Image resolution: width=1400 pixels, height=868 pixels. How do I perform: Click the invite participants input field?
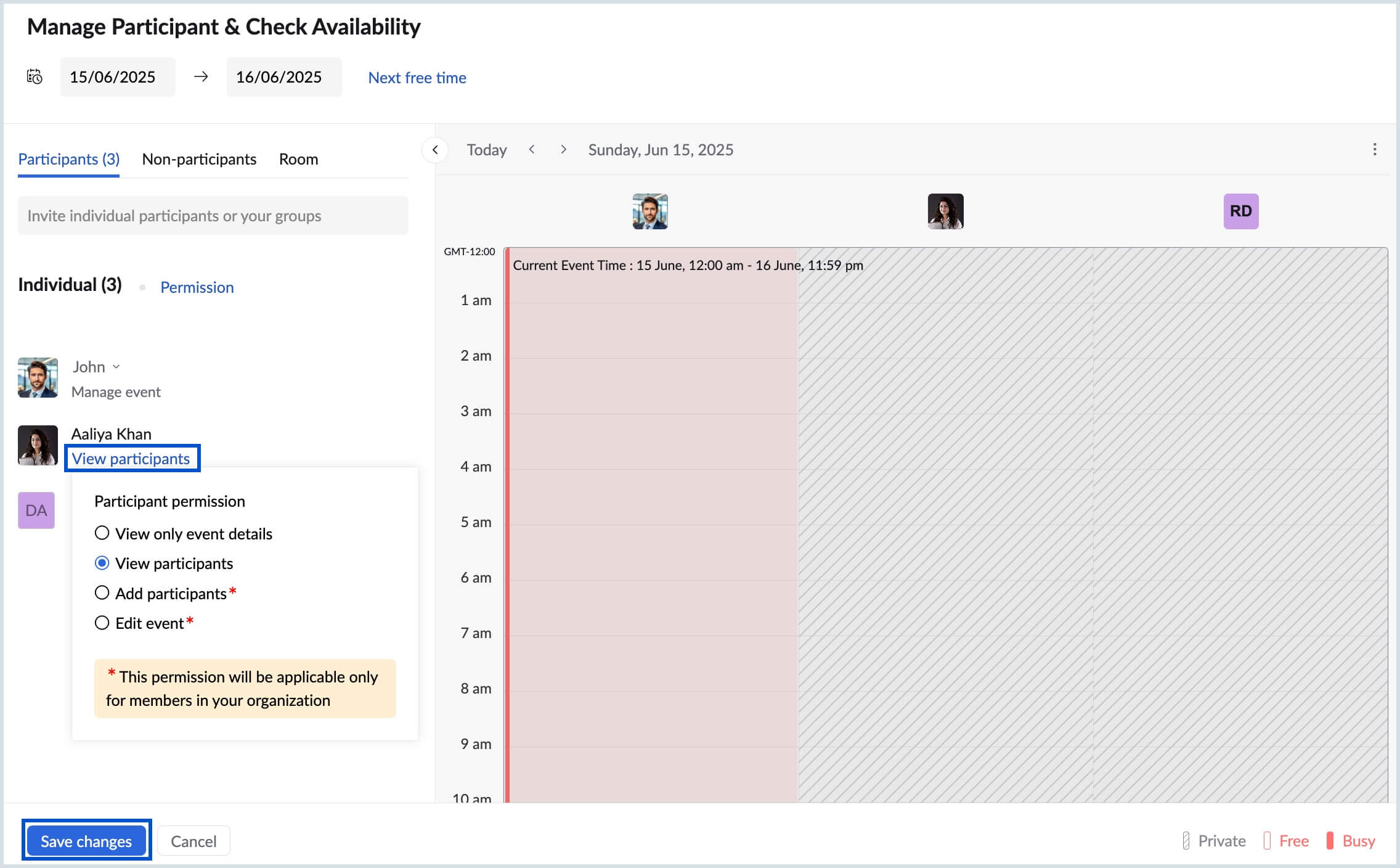point(213,216)
